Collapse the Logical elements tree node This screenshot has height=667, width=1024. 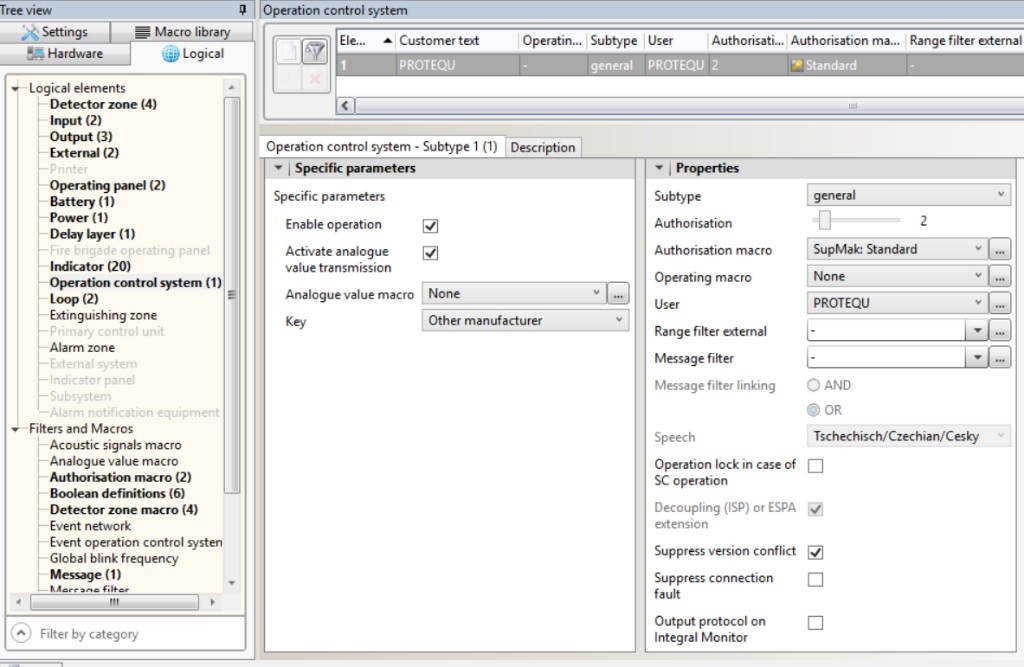click(15, 88)
